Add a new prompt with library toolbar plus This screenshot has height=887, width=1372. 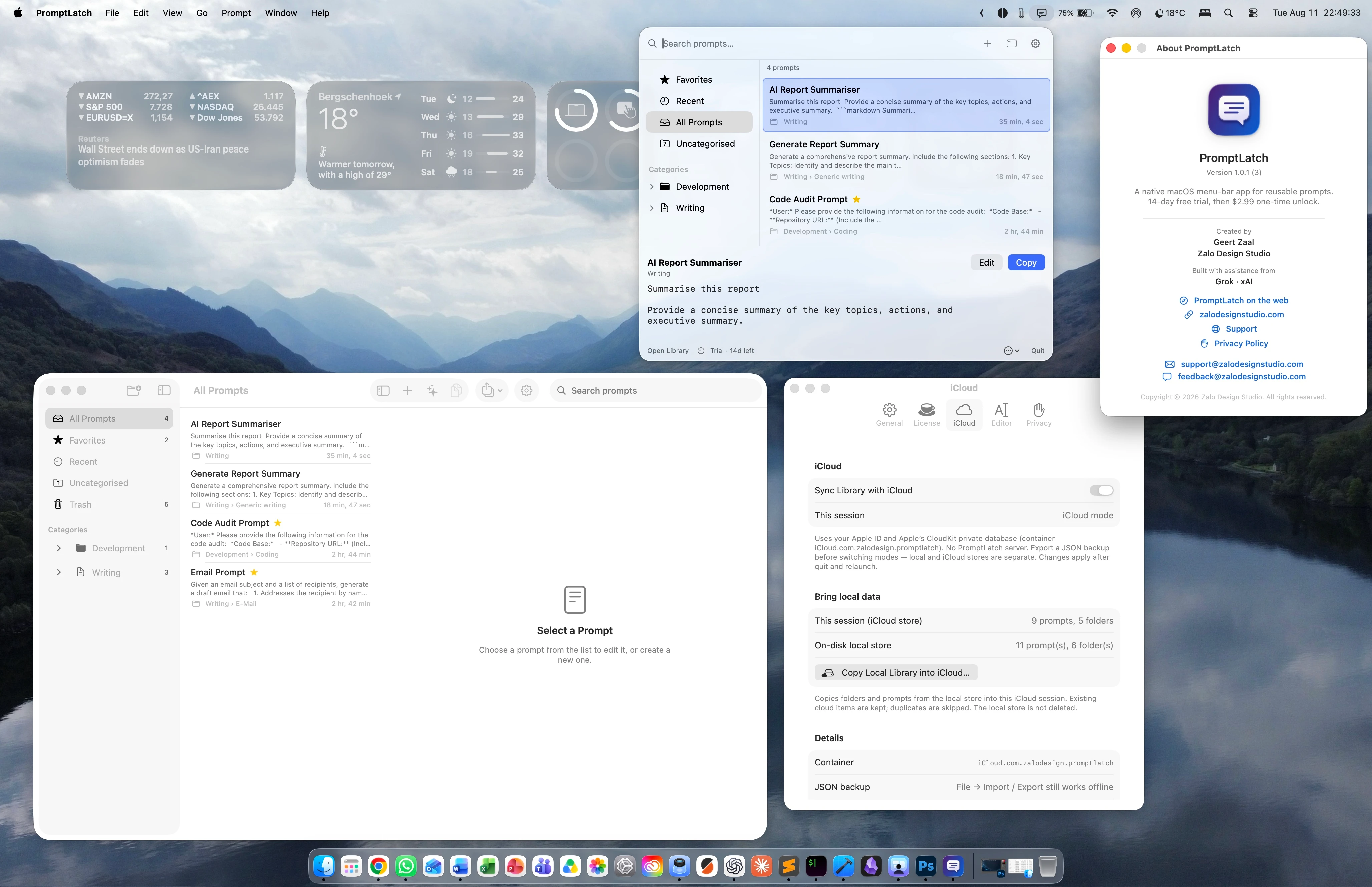click(x=408, y=391)
